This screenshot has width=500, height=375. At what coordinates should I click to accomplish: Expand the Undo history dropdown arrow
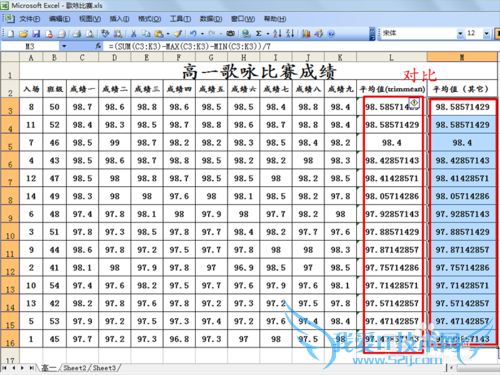[x=202, y=34]
